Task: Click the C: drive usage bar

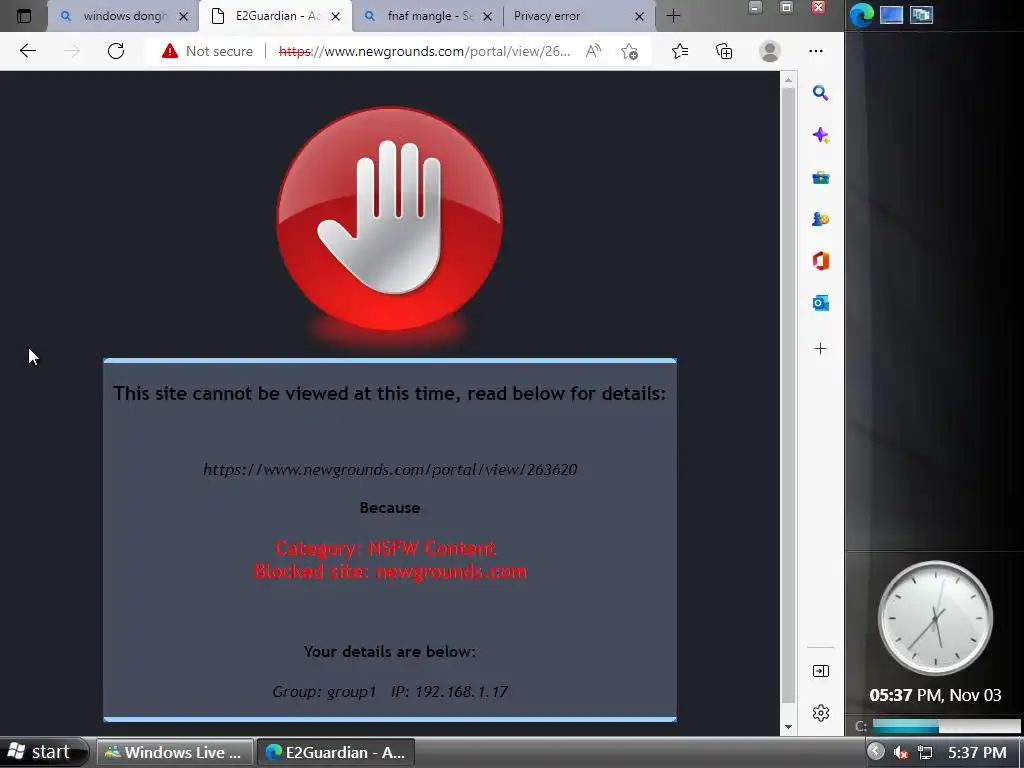Action: pyautogui.click(x=946, y=726)
